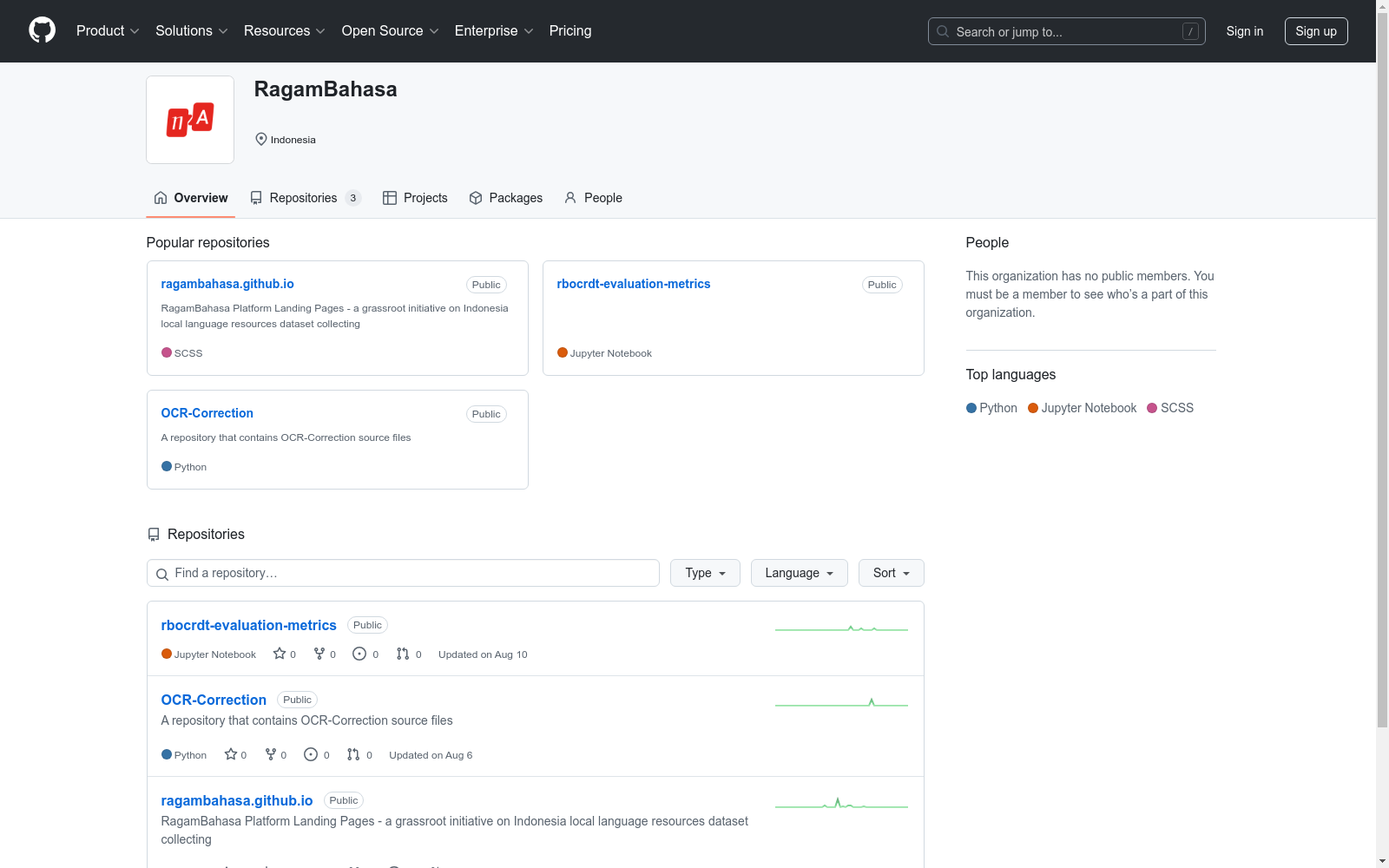The image size is (1389, 868).
Task: Click the issues icon for rbocrdt-evaluation-metrics
Action: click(359, 654)
